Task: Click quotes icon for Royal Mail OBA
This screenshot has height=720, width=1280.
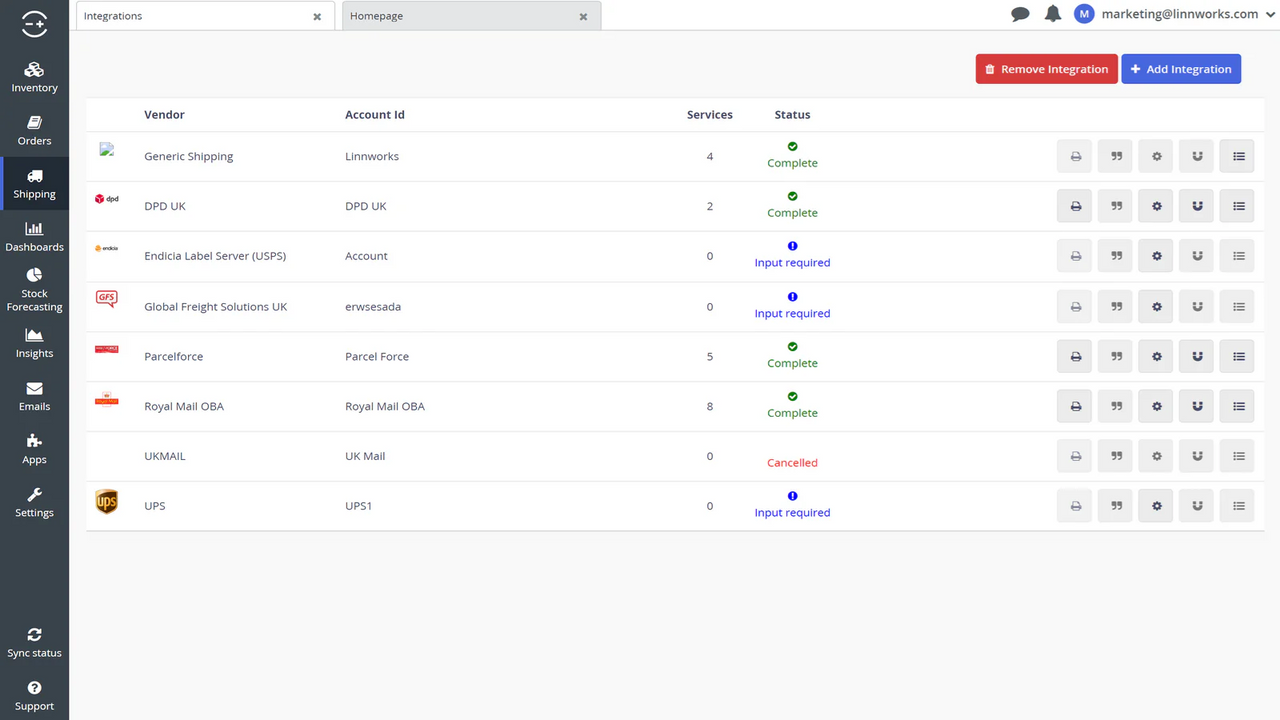Action: click(1116, 406)
